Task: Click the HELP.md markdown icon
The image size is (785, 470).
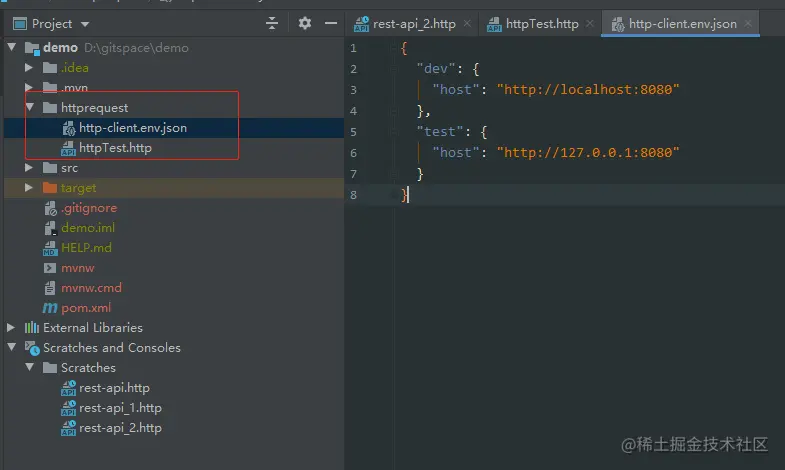Action: (x=50, y=248)
